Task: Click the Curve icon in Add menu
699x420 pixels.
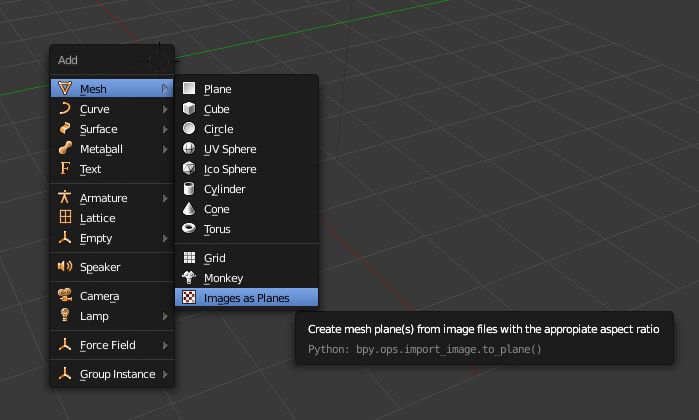Action: click(x=65, y=108)
